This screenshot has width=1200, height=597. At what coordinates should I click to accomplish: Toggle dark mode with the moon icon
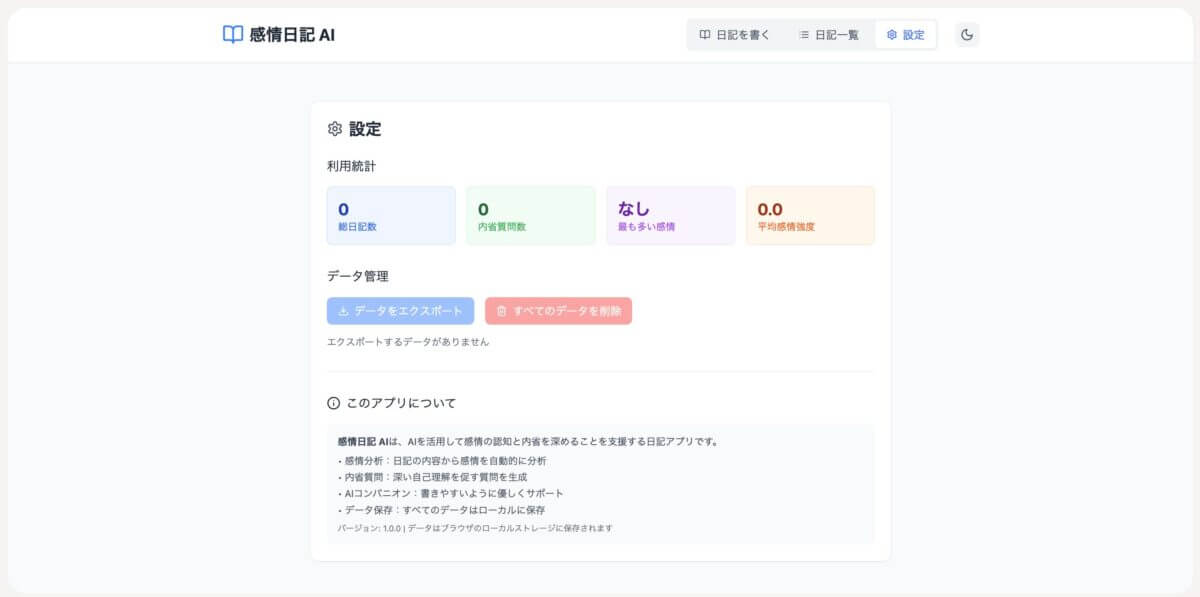tap(967, 35)
